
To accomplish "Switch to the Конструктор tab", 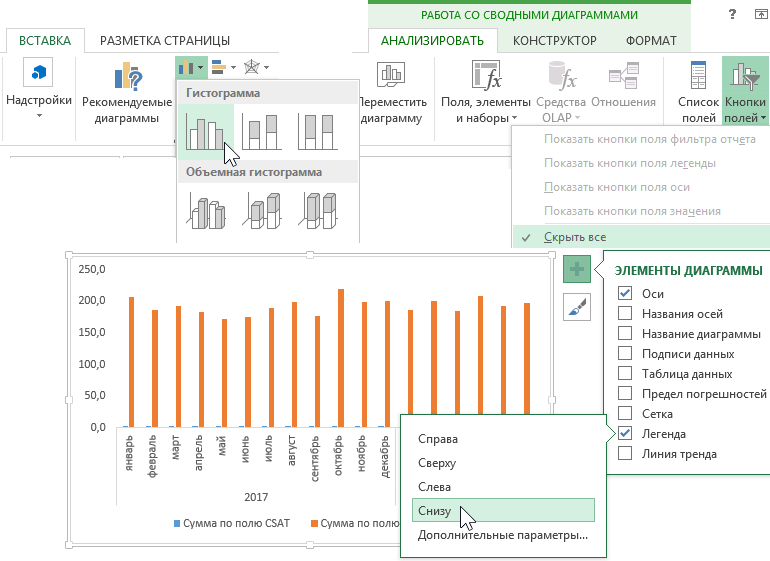I will [554, 40].
